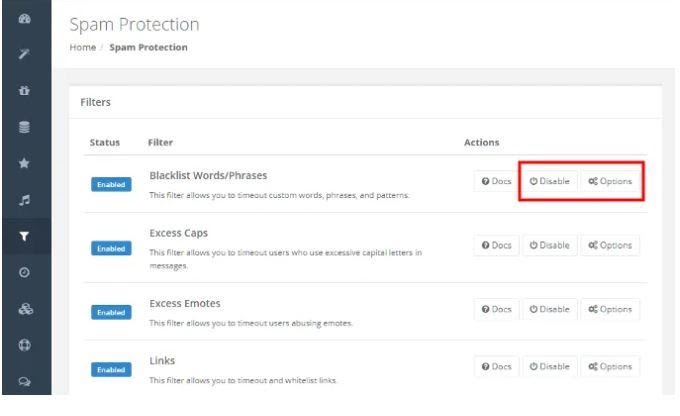Go to Home breadcrumb link
Image resolution: width=680 pixels, height=416 pixels.
[x=83, y=47]
